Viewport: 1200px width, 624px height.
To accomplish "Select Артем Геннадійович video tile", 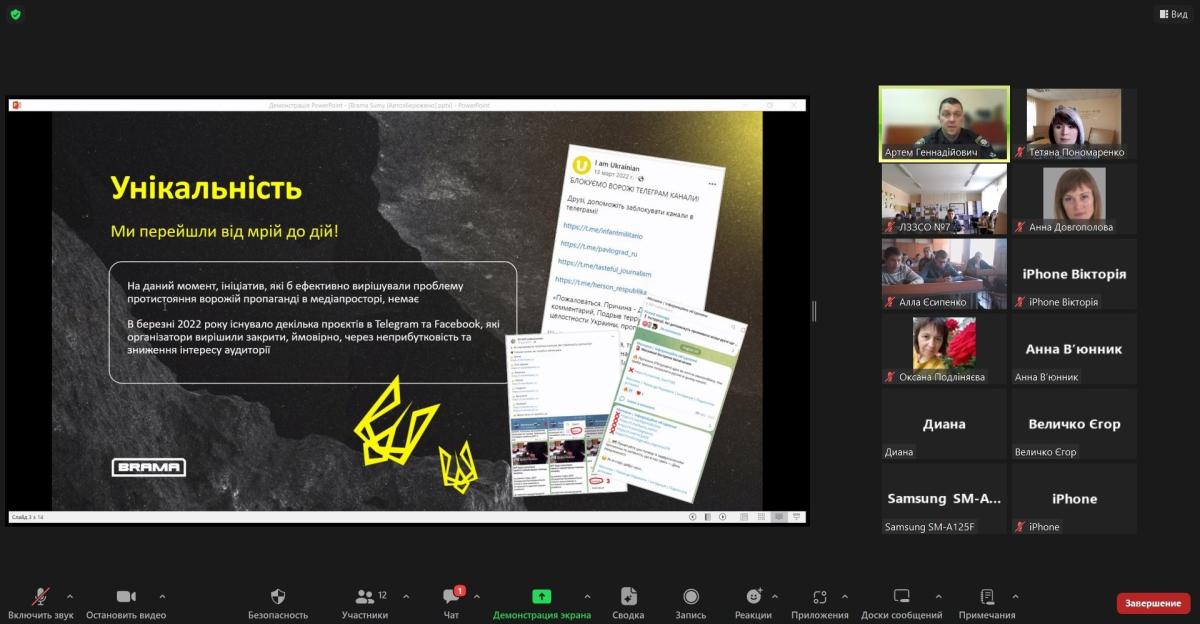I will (x=944, y=123).
